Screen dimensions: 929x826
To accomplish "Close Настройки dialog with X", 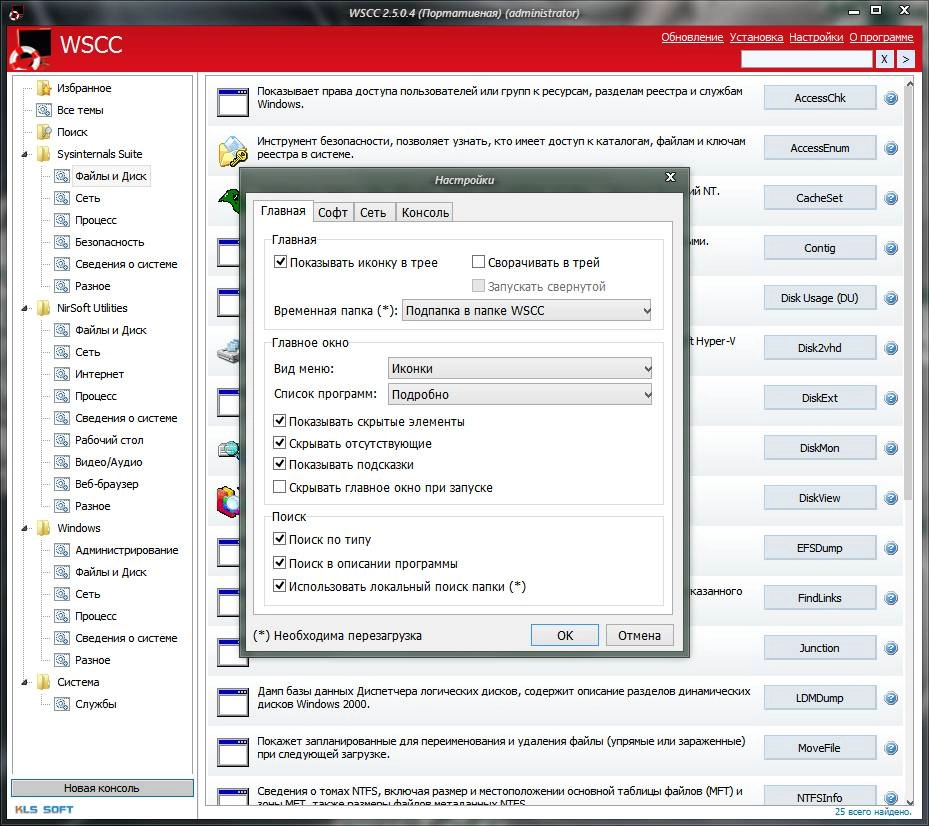I will coord(670,177).
